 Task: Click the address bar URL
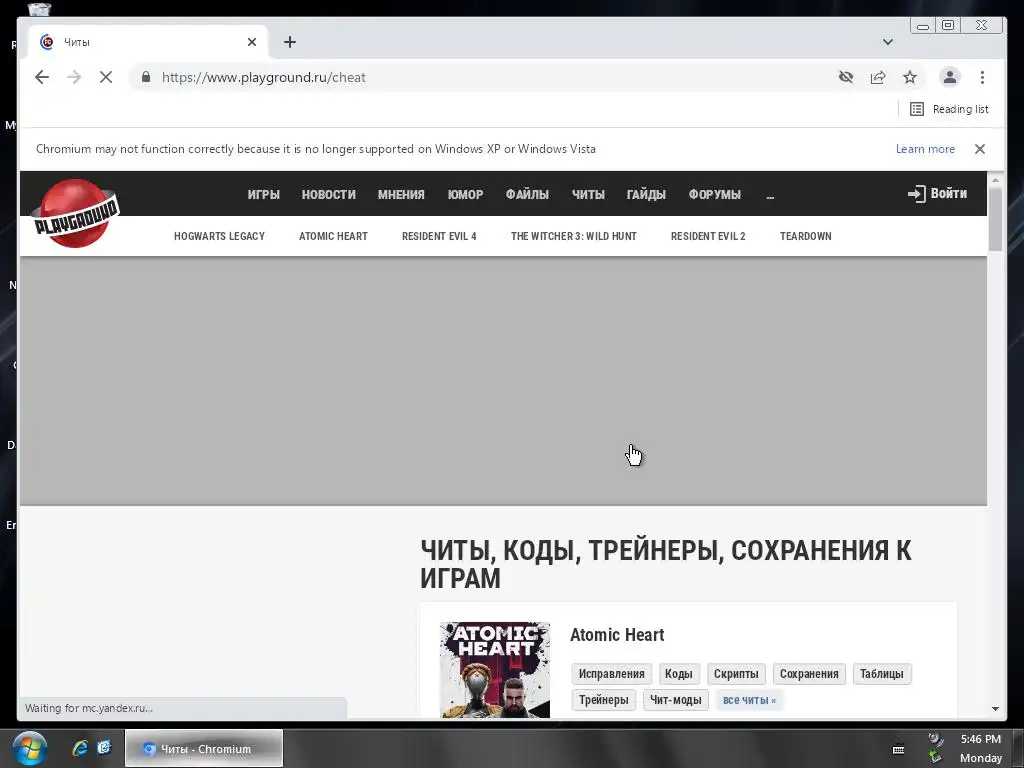(x=264, y=77)
